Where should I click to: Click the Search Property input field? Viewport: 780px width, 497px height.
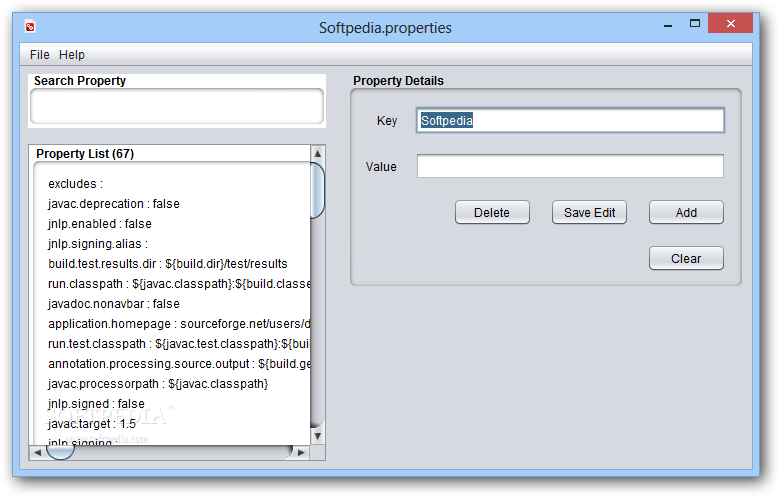coord(177,106)
